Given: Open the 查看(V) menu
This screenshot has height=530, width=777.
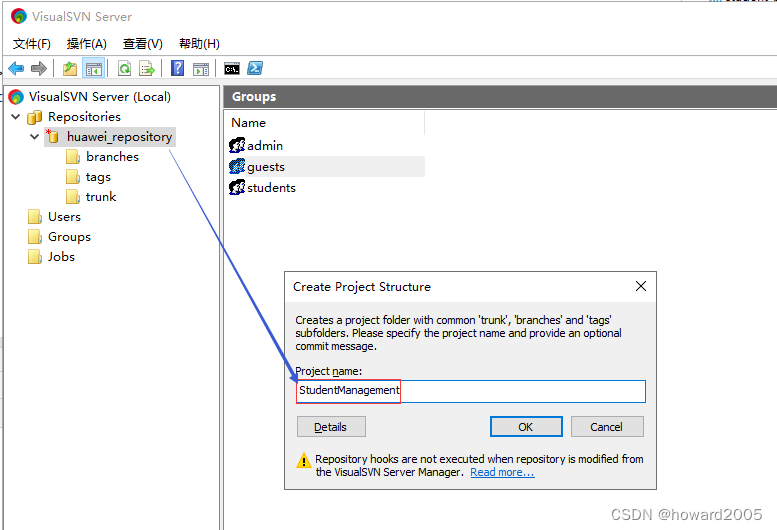Looking at the screenshot, I should 143,44.
